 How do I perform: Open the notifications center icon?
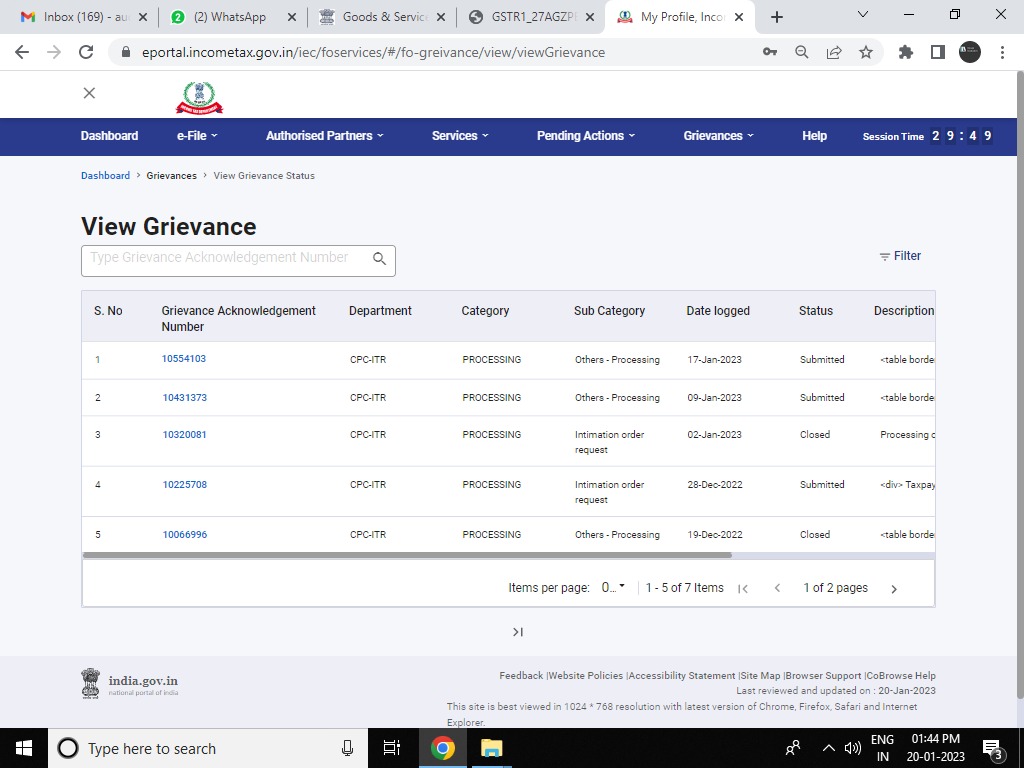(992, 748)
